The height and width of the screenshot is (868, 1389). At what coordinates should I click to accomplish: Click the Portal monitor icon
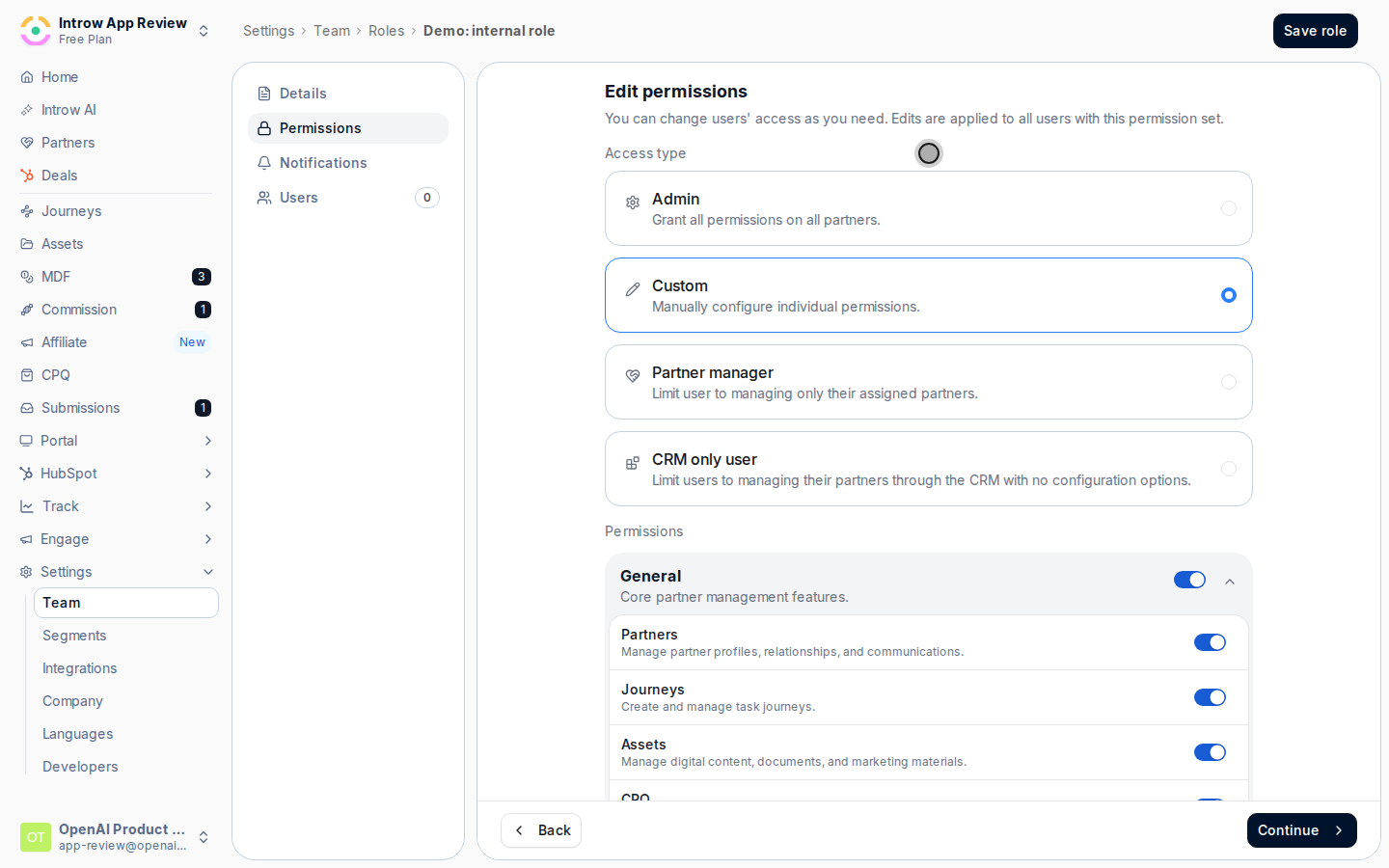pyautogui.click(x=26, y=441)
